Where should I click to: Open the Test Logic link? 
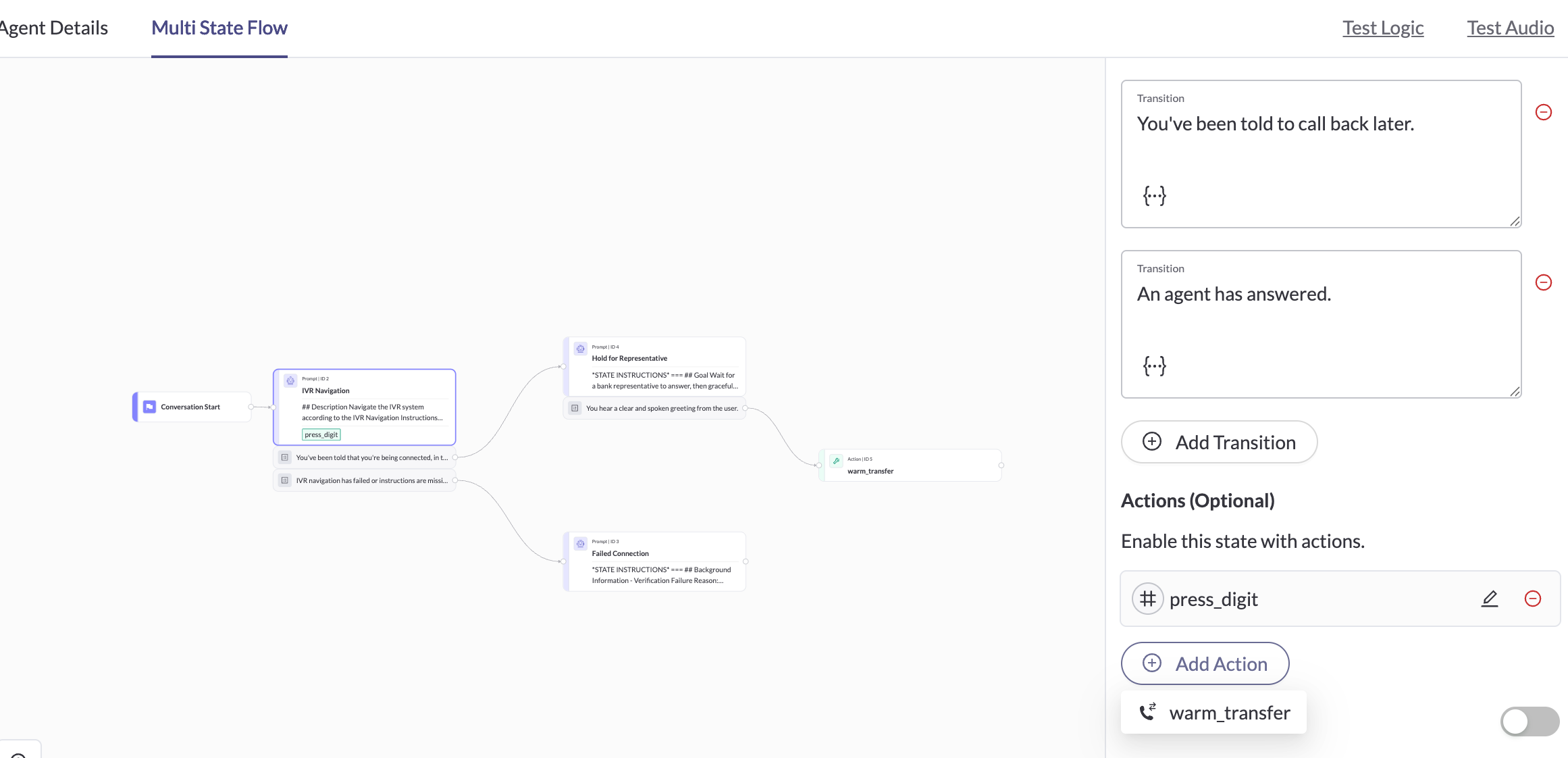click(1382, 28)
